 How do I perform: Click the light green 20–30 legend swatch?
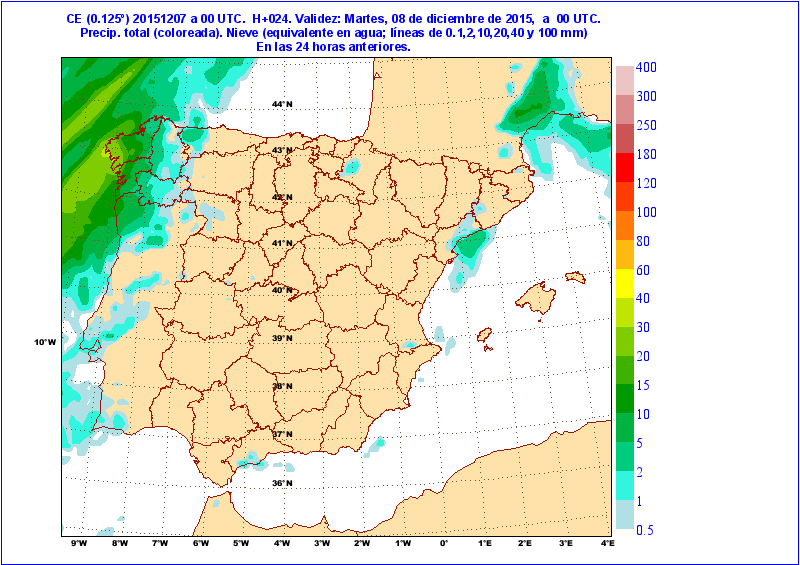[x=625, y=341]
